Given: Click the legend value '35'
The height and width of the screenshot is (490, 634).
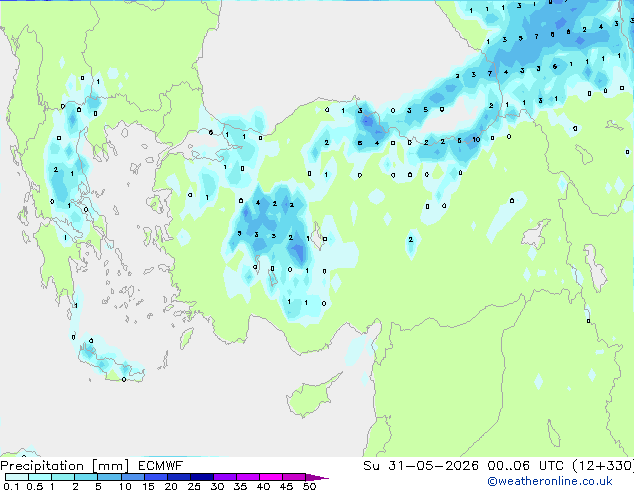Looking at the screenshot, I should pos(240,486).
